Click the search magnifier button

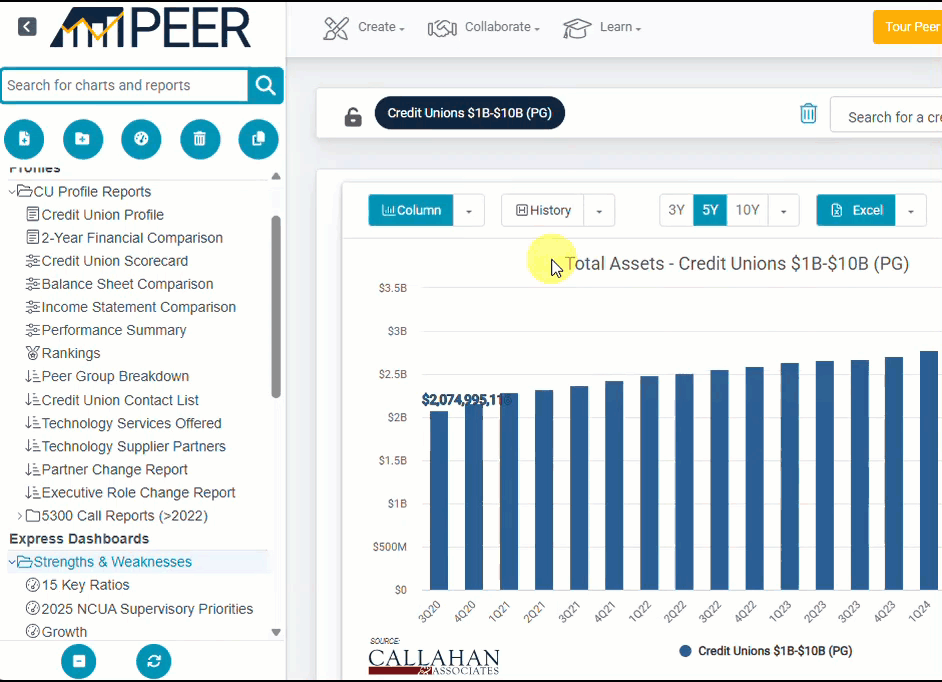tap(266, 85)
